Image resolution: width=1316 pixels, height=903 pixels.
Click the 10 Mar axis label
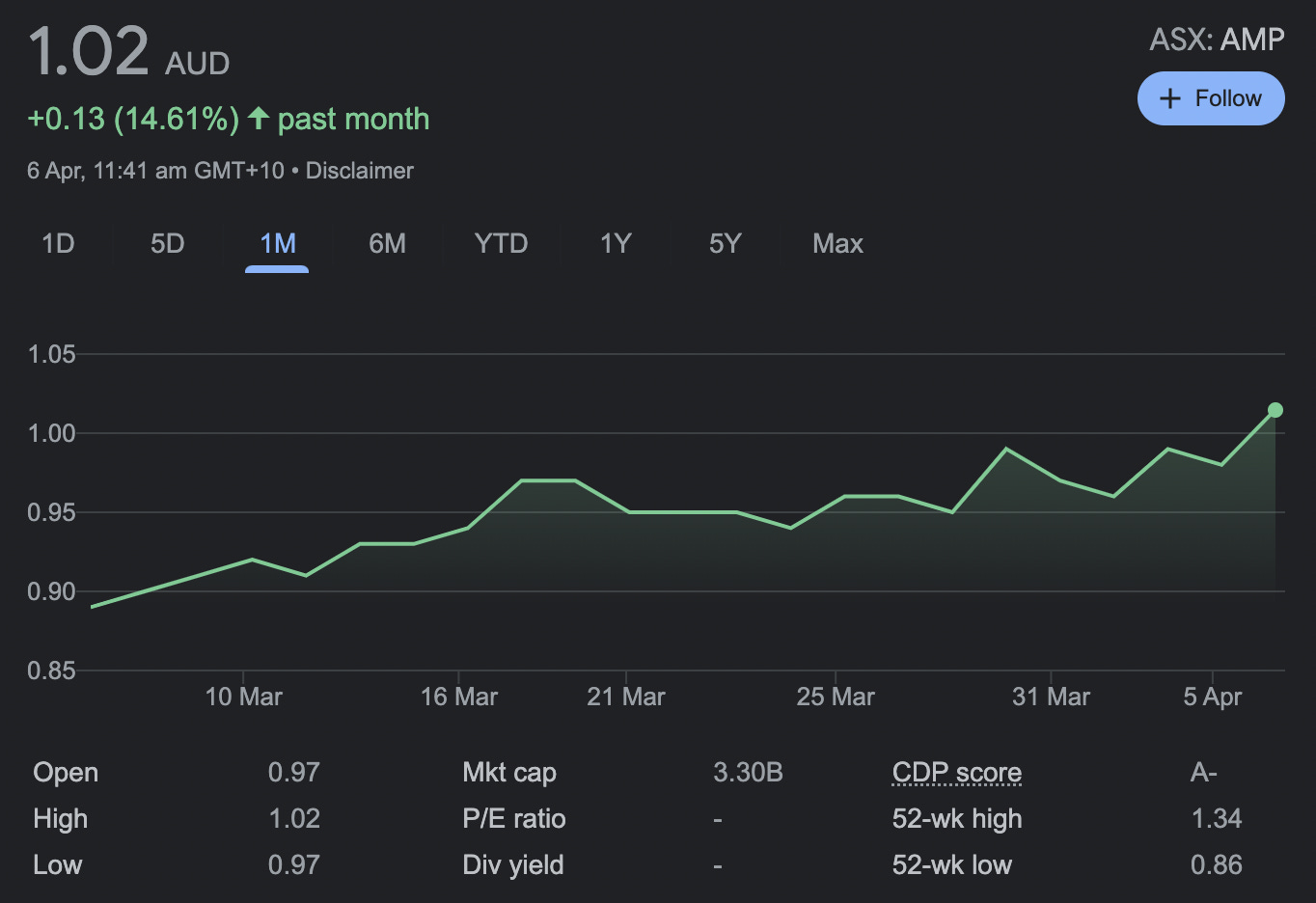pyautogui.click(x=243, y=697)
